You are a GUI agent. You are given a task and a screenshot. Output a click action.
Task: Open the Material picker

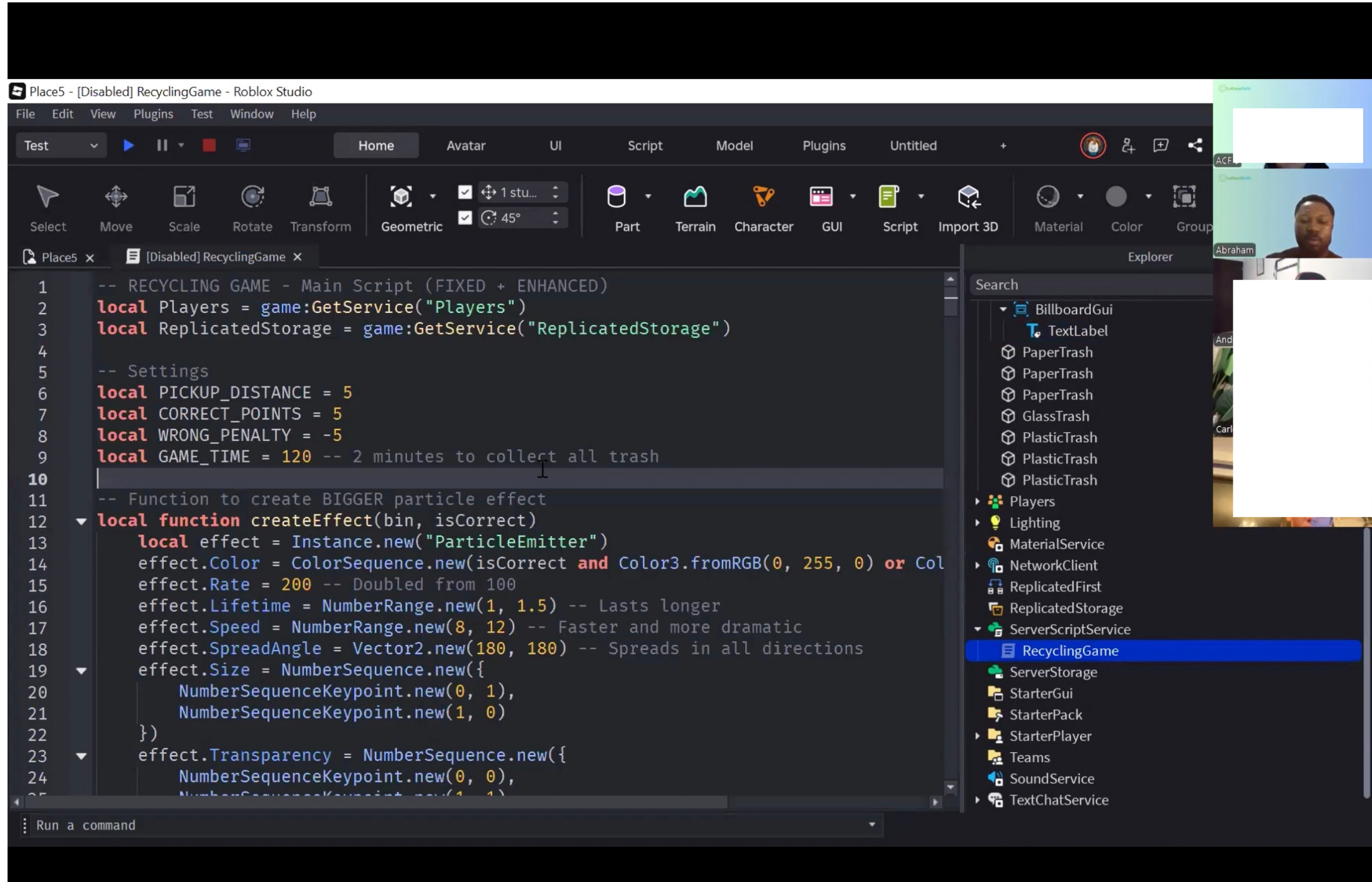(x=1048, y=196)
